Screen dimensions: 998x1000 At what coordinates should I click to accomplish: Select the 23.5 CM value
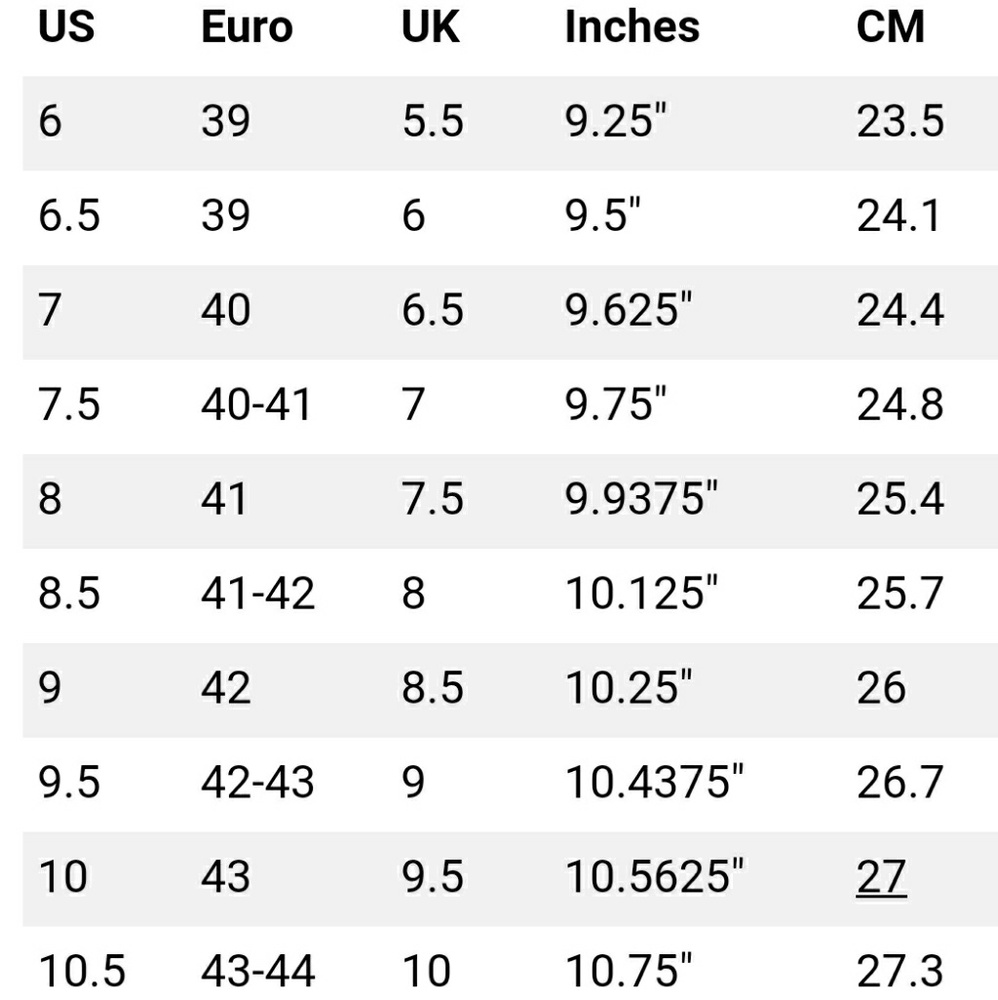point(900,121)
